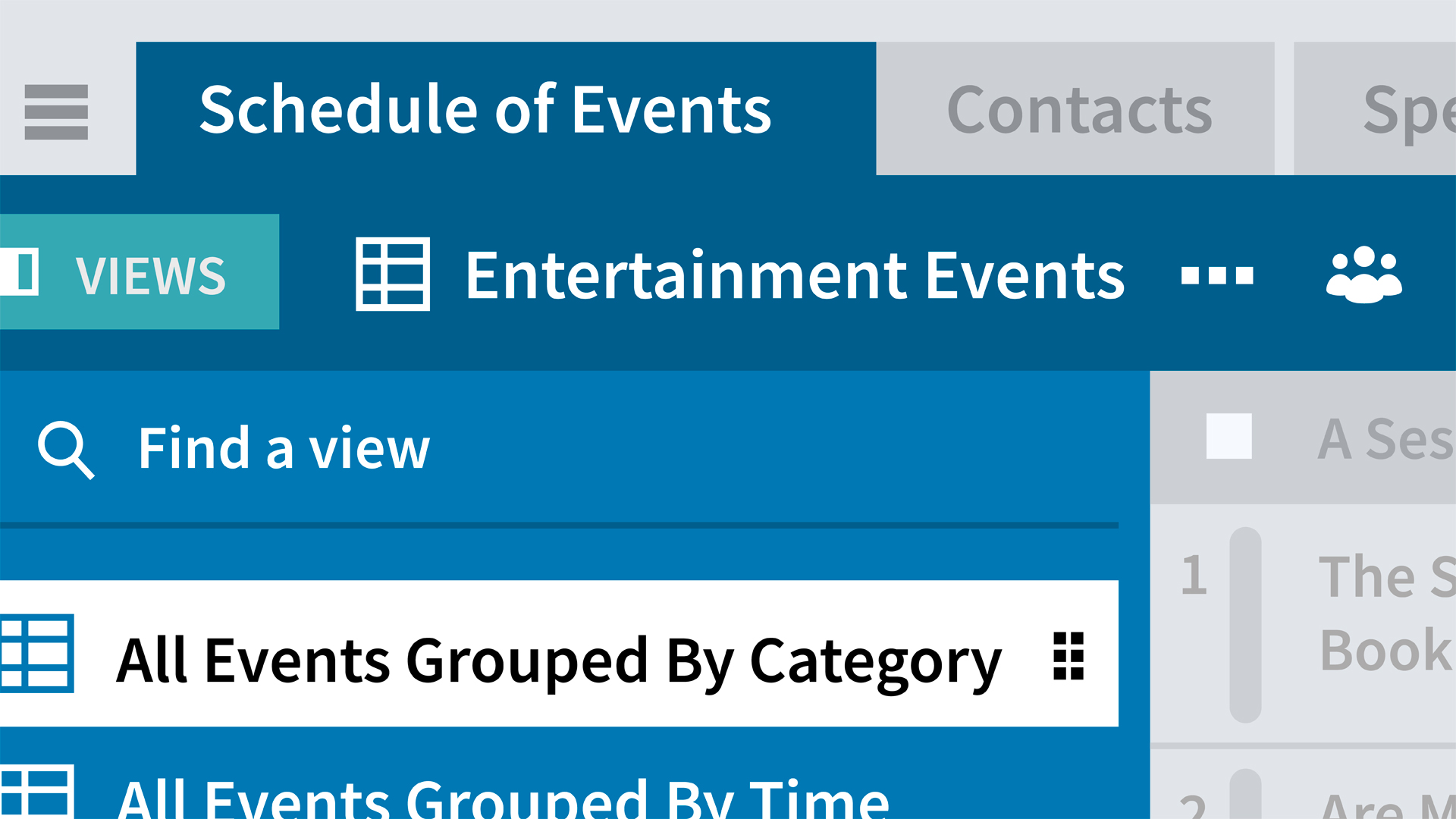The image size is (1456, 819).
Task: Click grid icon beside Entertainment Events
Action: pos(393,275)
